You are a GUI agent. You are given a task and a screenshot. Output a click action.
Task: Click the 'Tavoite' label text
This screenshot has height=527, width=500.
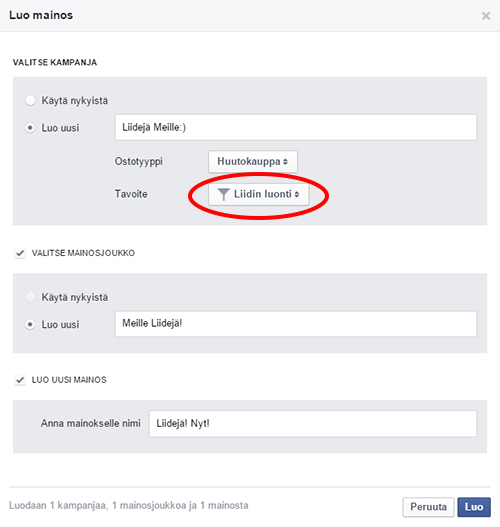[x=131, y=194]
